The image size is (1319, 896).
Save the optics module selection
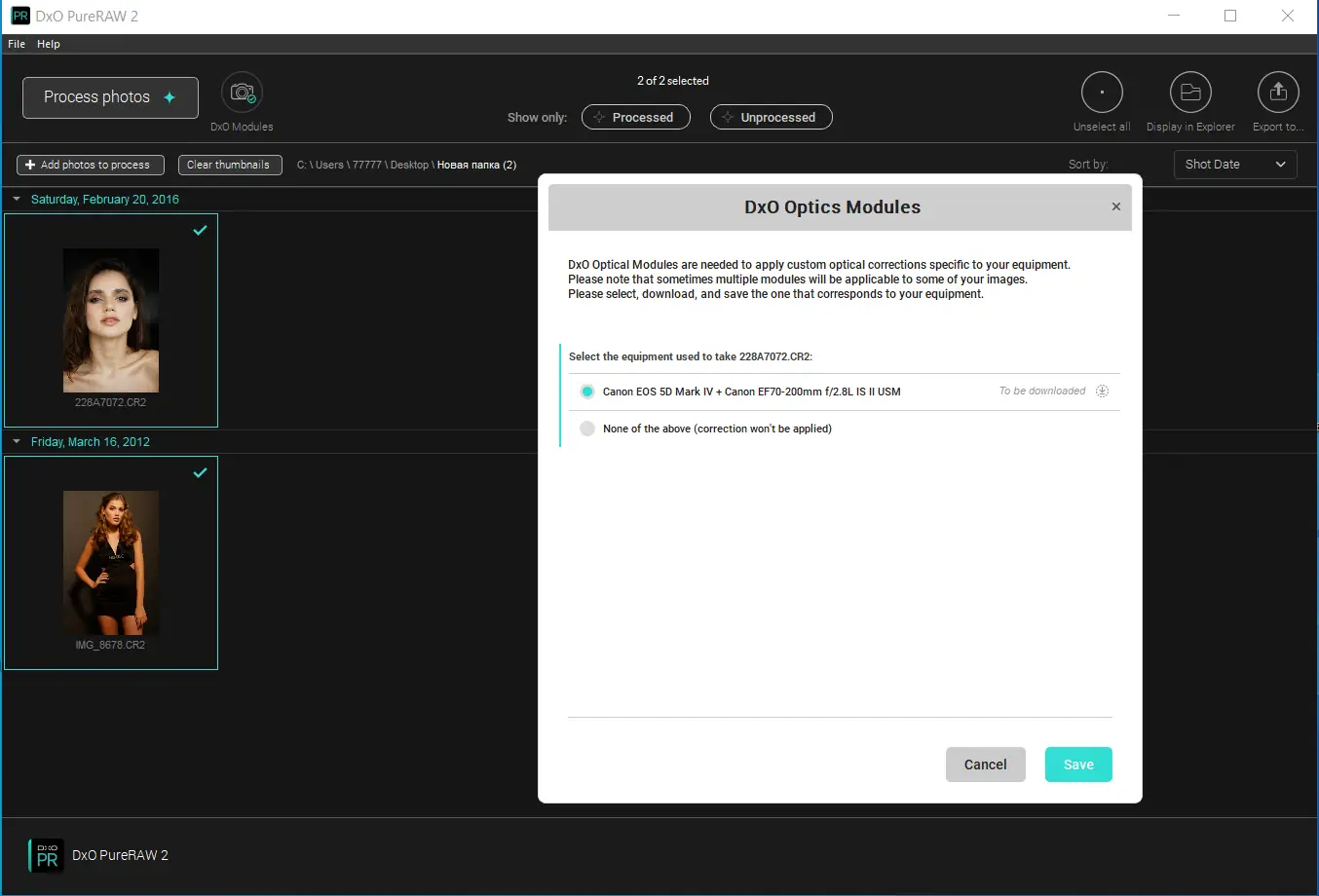coord(1078,765)
